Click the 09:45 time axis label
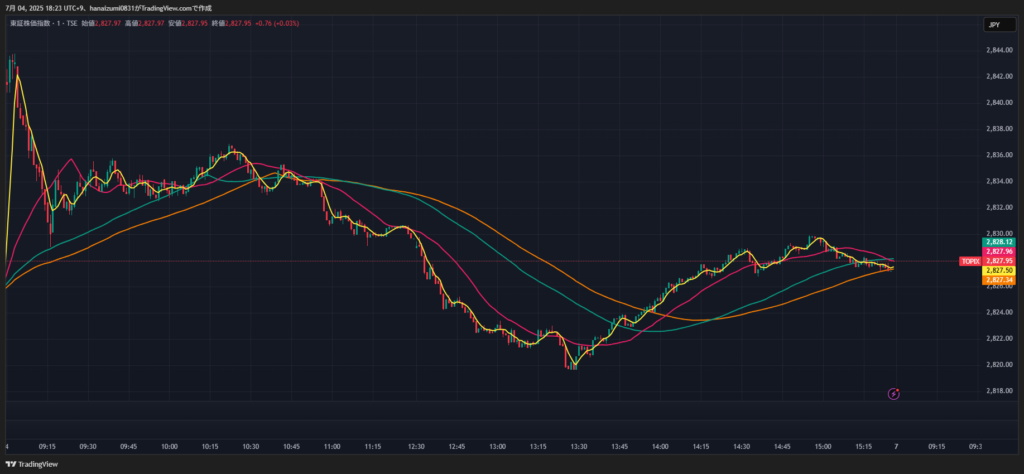The height and width of the screenshot is (474, 1024). (x=129, y=447)
